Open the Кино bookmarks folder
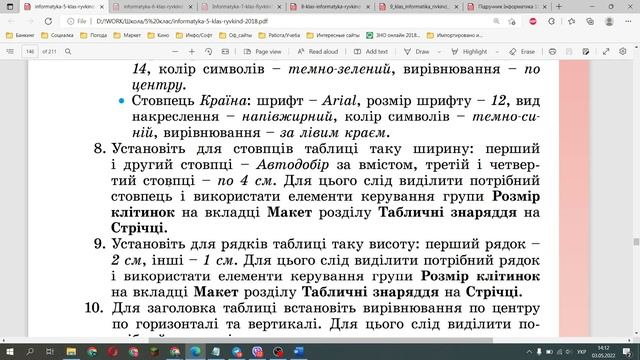This screenshot has height=360, width=640. [159, 36]
